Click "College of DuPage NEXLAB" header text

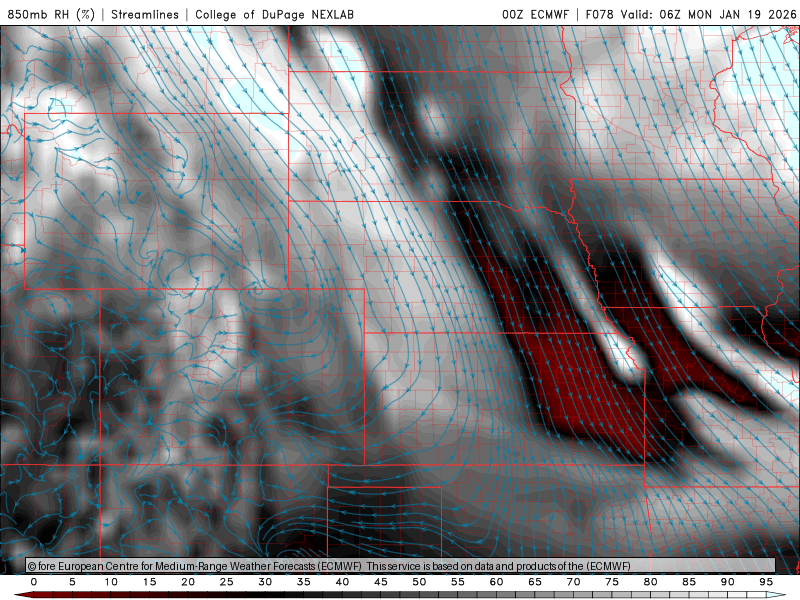pyautogui.click(x=274, y=14)
